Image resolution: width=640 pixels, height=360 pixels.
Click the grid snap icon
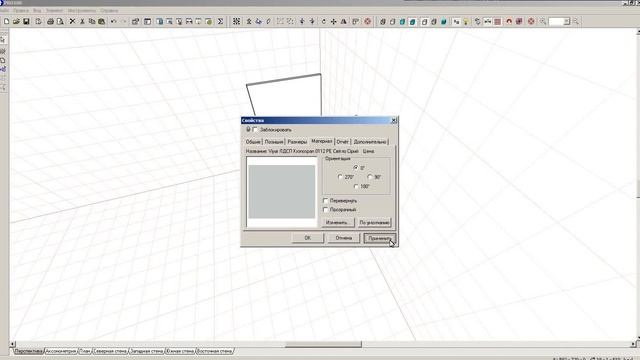(x=236, y=21)
